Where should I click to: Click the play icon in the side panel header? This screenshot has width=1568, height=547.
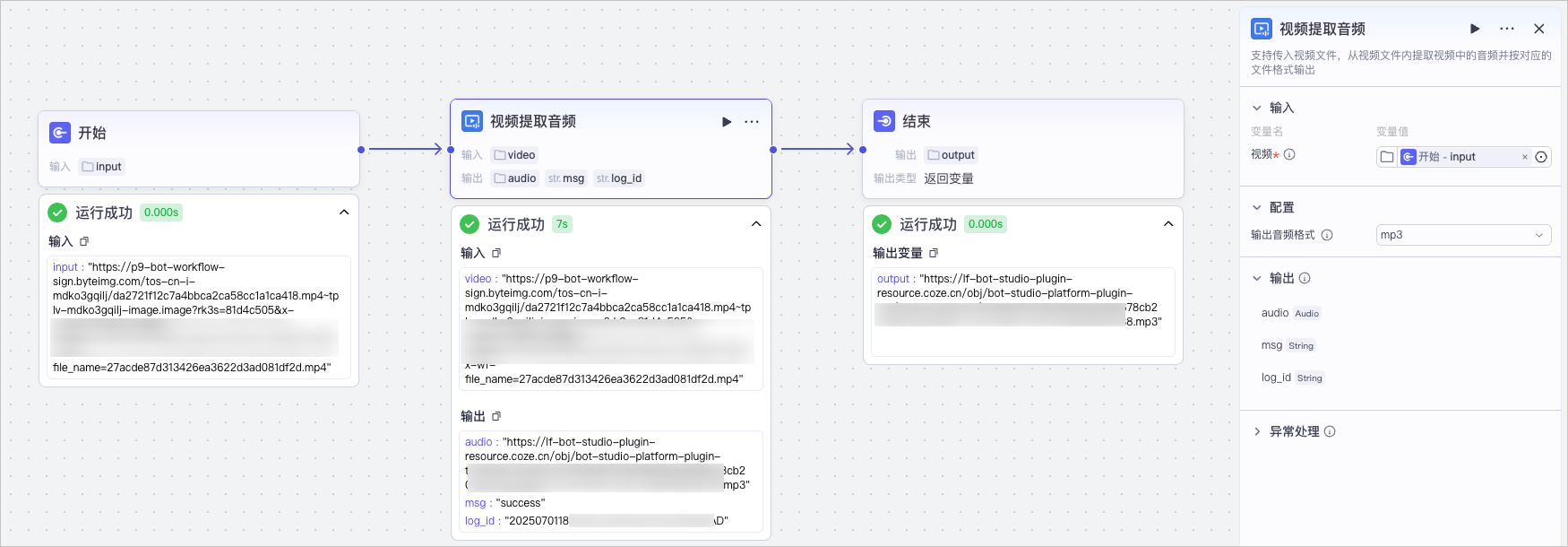tap(1475, 29)
